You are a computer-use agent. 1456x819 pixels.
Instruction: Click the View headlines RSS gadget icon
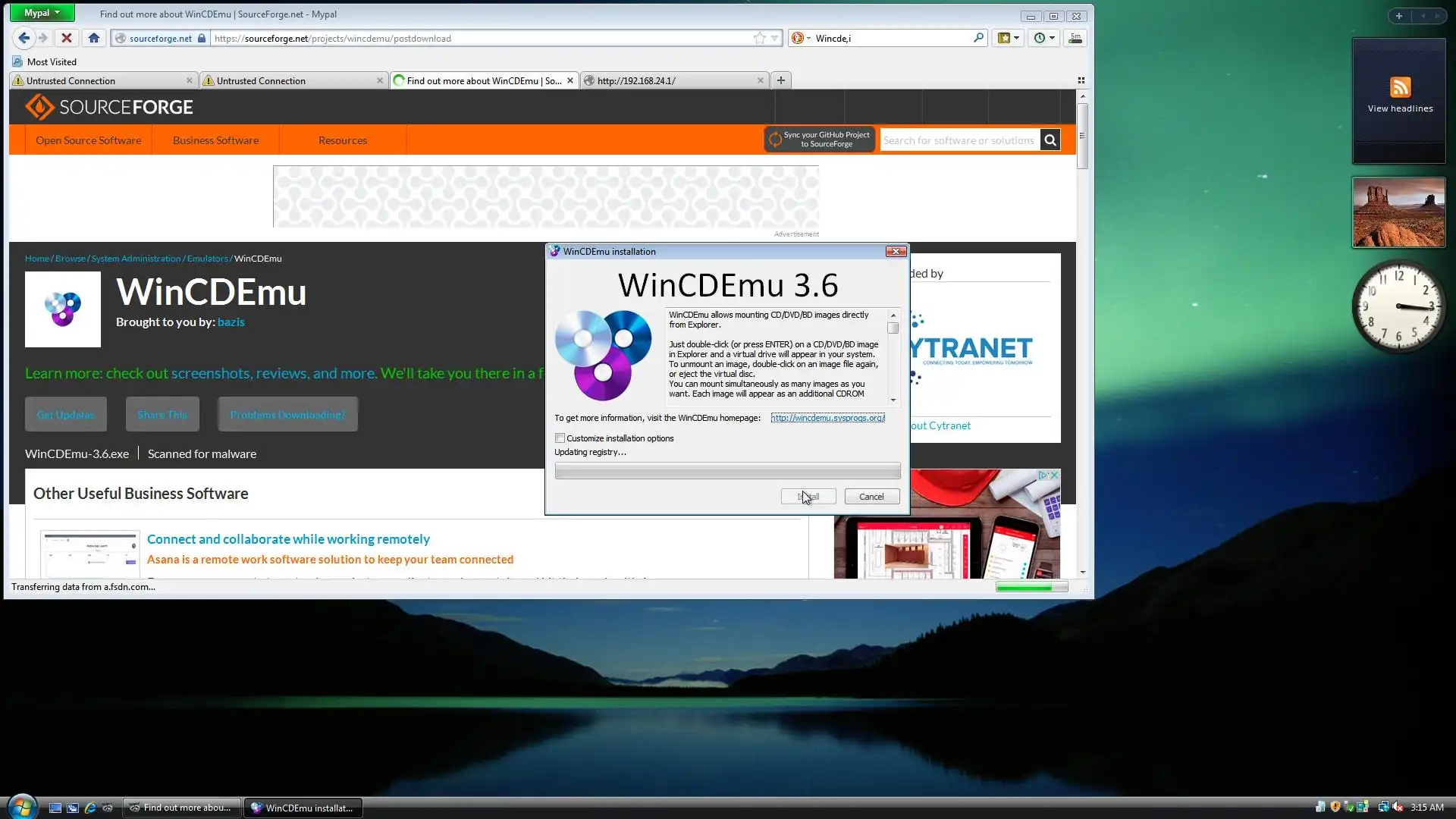pyautogui.click(x=1400, y=87)
